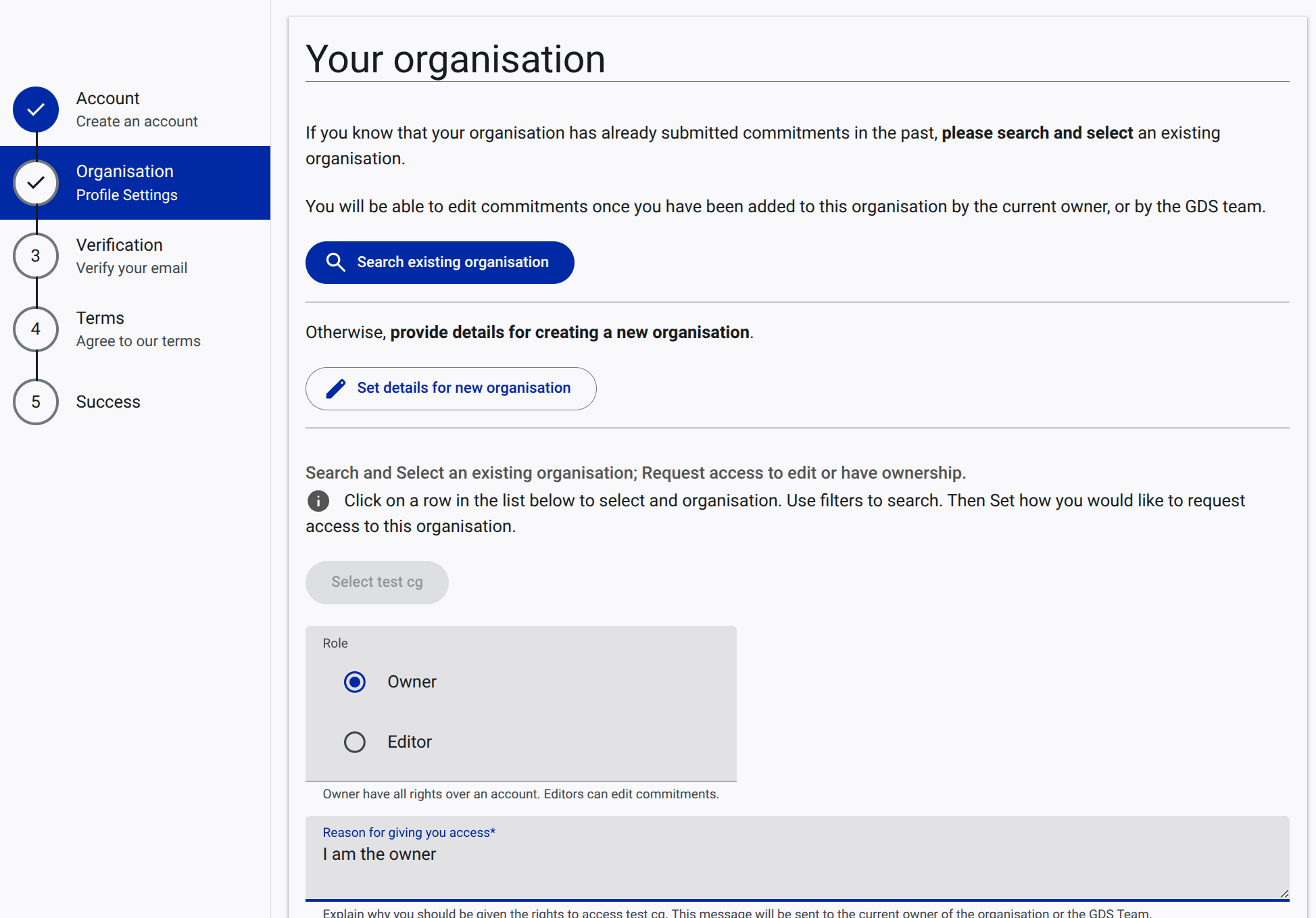Click the textarea resize handle corner
Image resolution: width=1316 pixels, height=918 pixels.
pos(1284,894)
